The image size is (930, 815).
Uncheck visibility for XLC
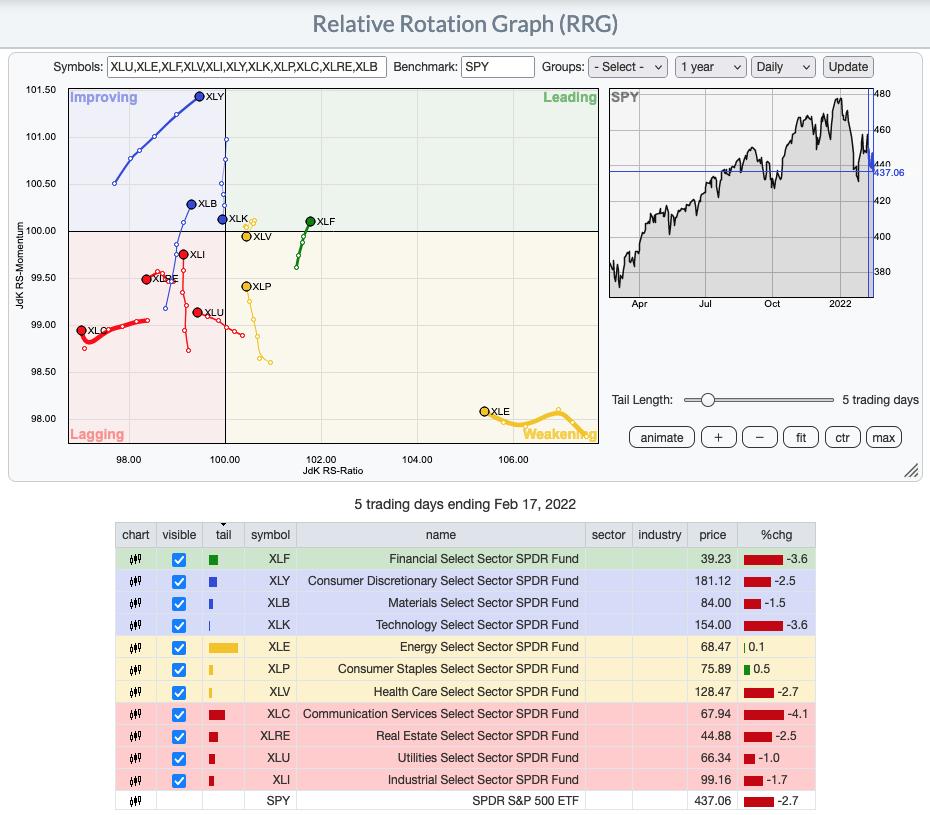coord(179,715)
